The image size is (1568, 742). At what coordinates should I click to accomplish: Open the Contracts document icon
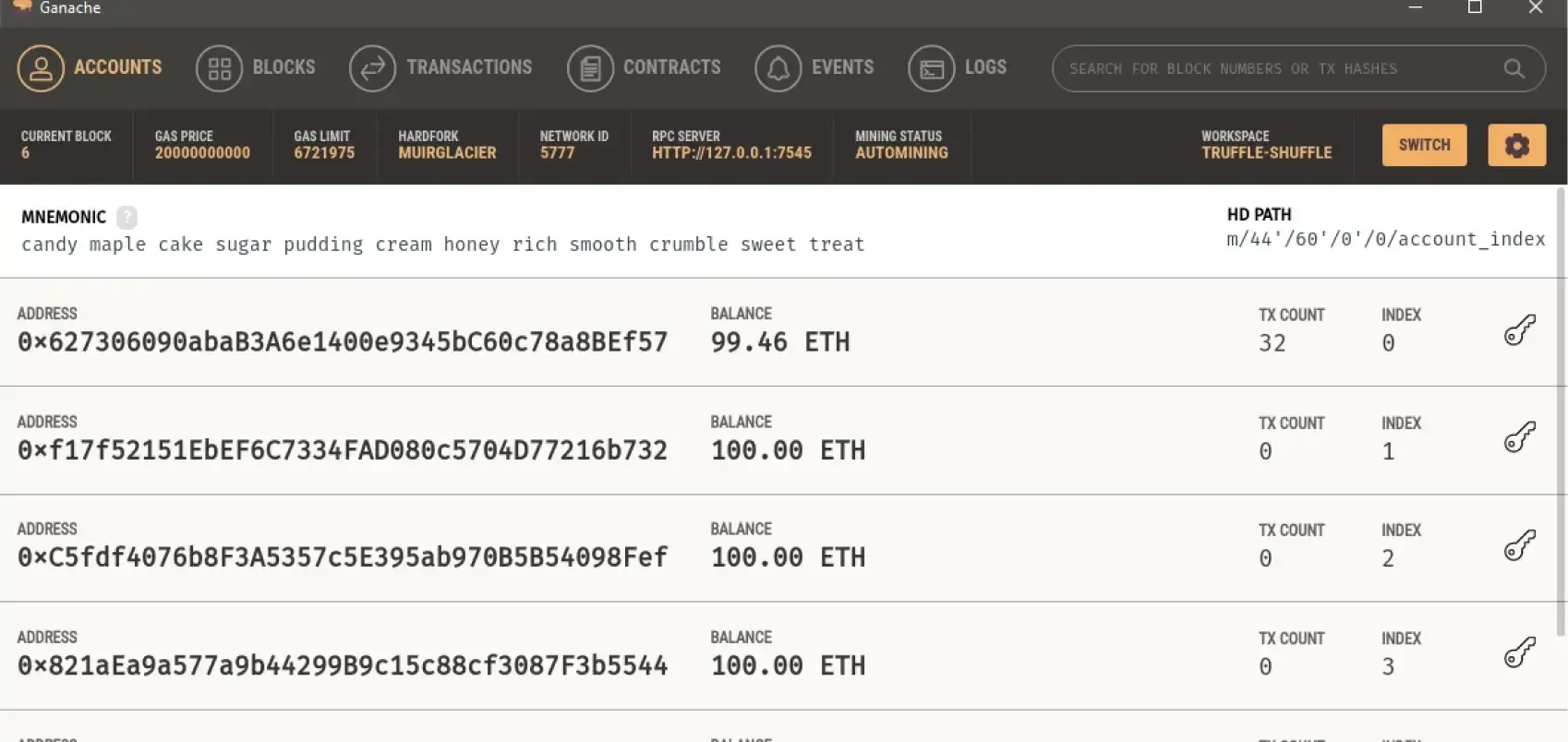(590, 68)
